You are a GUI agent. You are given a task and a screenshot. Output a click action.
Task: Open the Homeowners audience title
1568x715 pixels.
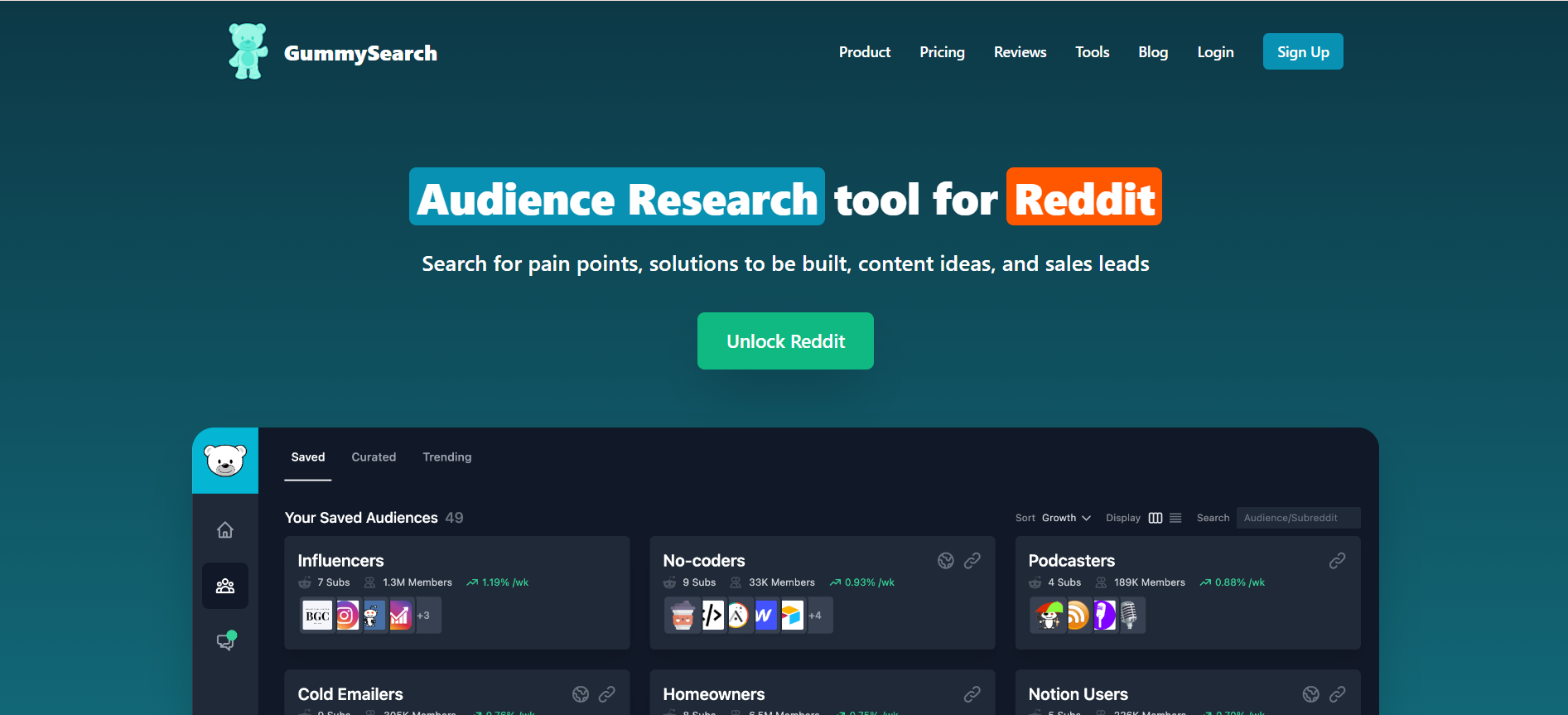click(714, 694)
